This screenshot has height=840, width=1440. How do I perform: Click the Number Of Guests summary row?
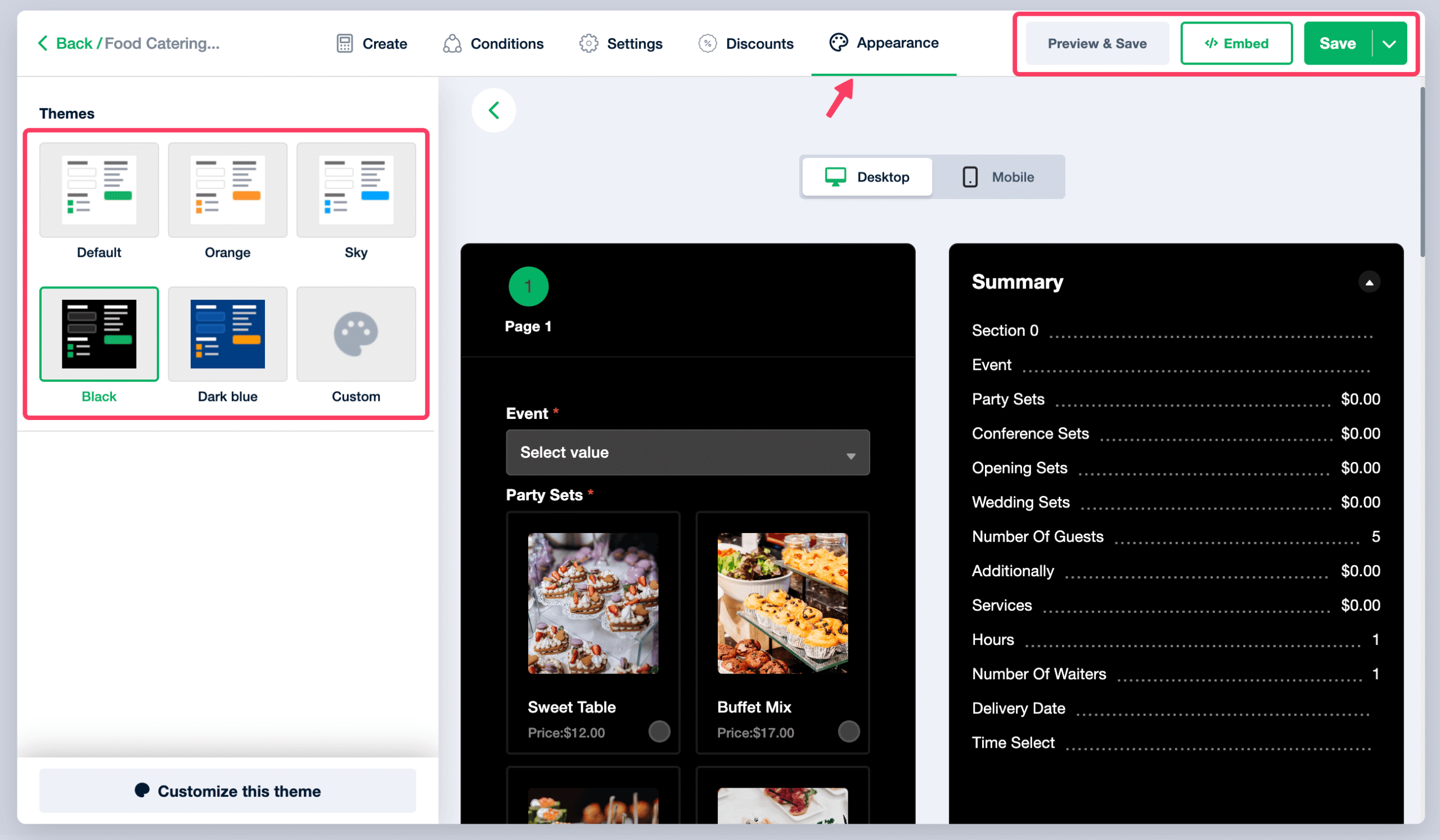(1176, 536)
